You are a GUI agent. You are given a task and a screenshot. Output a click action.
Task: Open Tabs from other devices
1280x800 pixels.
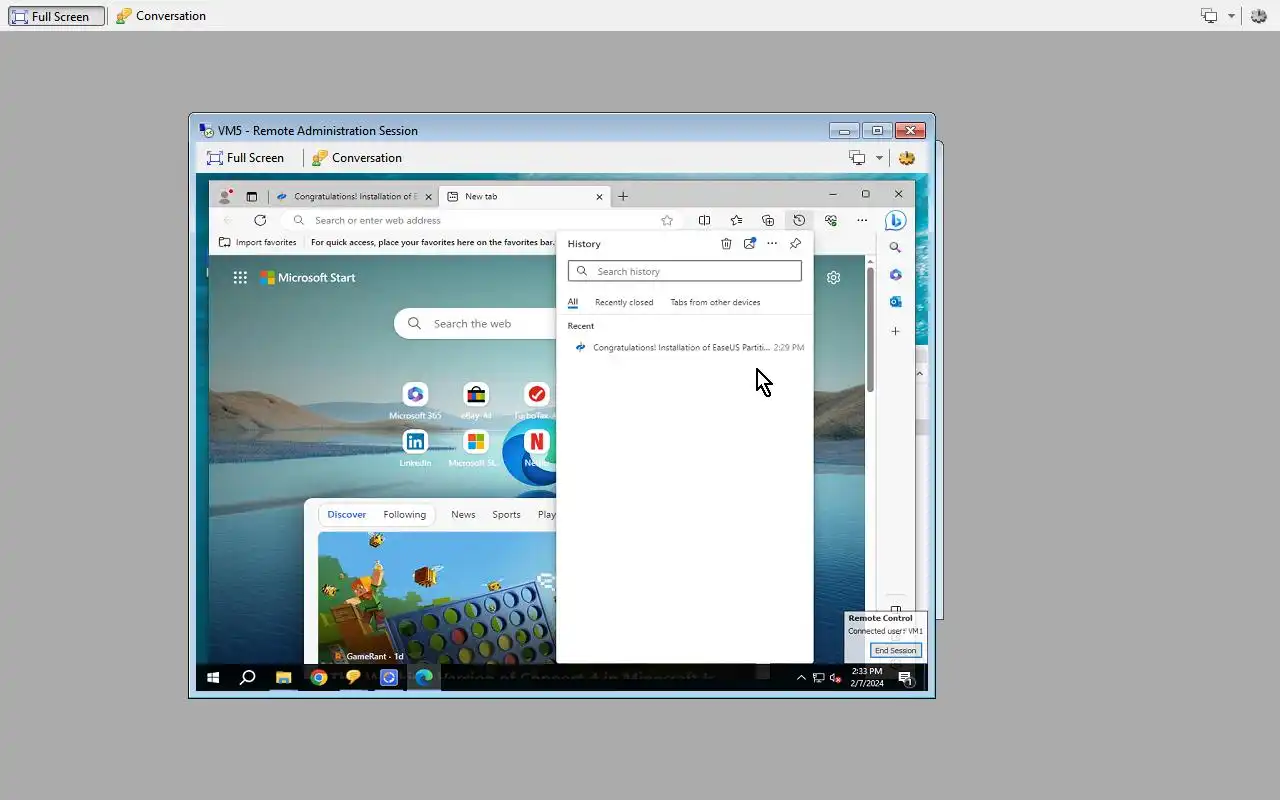point(715,302)
